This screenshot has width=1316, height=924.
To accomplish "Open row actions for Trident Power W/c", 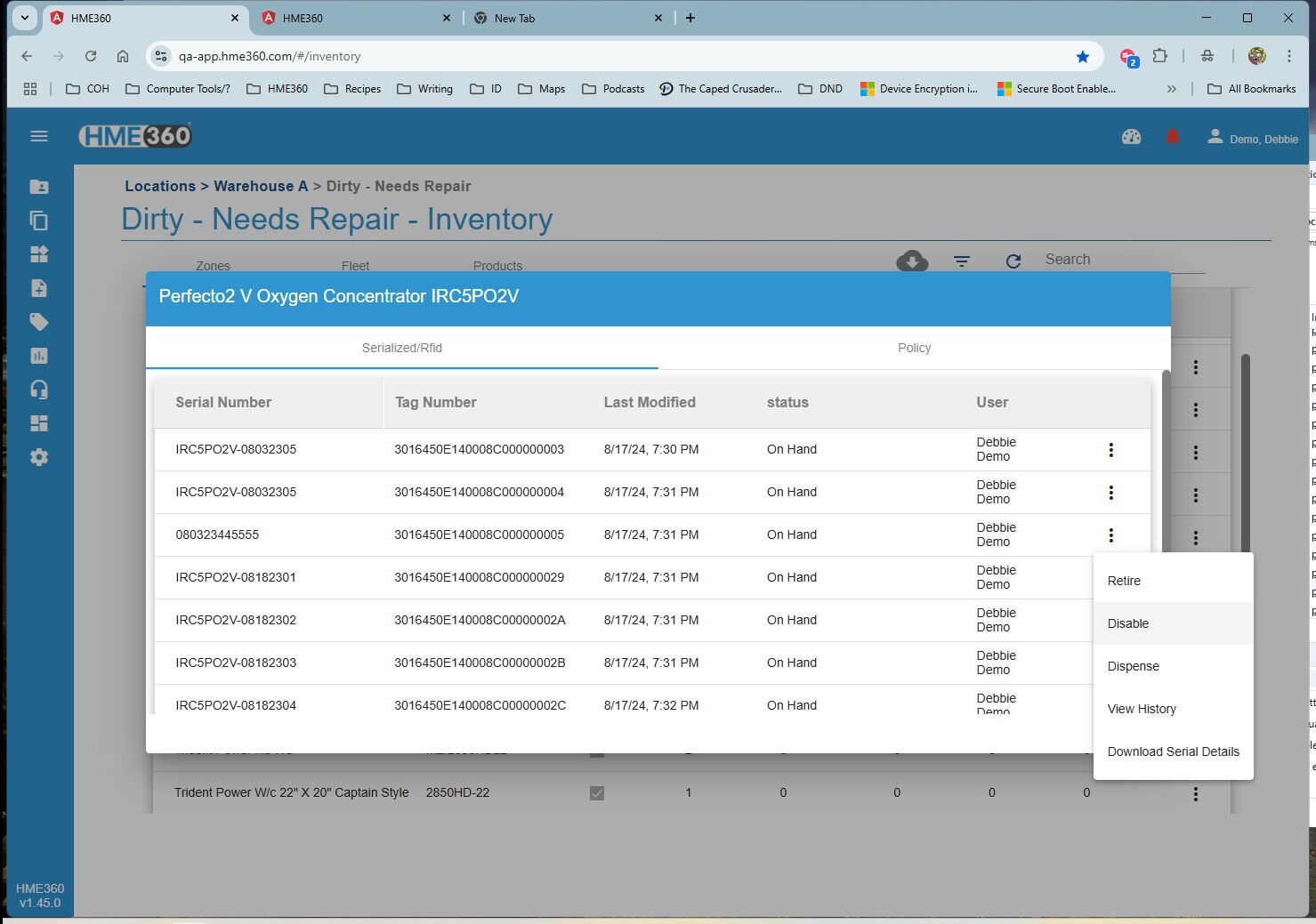I will point(1195,794).
